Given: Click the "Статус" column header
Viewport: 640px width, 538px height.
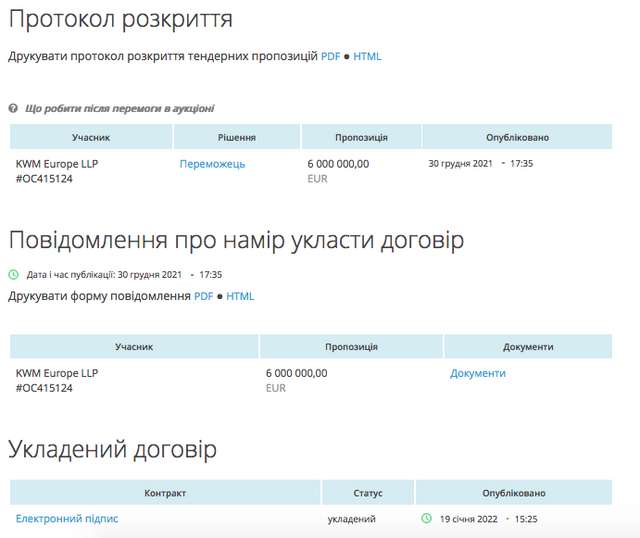Looking at the screenshot, I should pyautogui.click(x=368, y=493).
